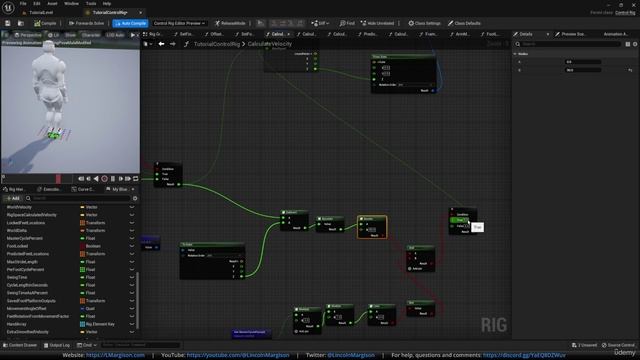The height and width of the screenshot is (360, 640).
Task: Click the Details search field
Action: pyautogui.click(x=568, y=44)
